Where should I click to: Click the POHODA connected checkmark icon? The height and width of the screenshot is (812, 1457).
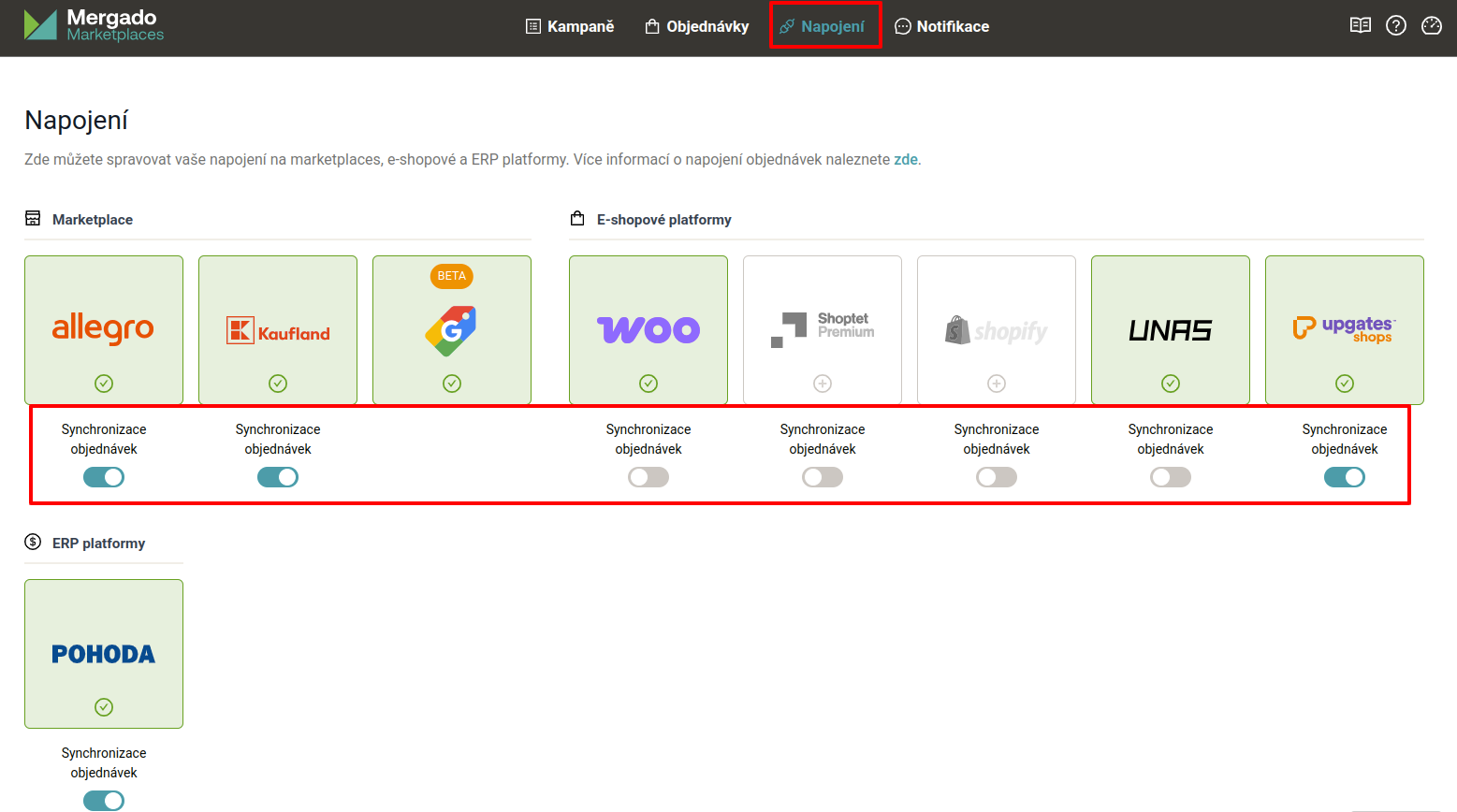pos(104,707)
